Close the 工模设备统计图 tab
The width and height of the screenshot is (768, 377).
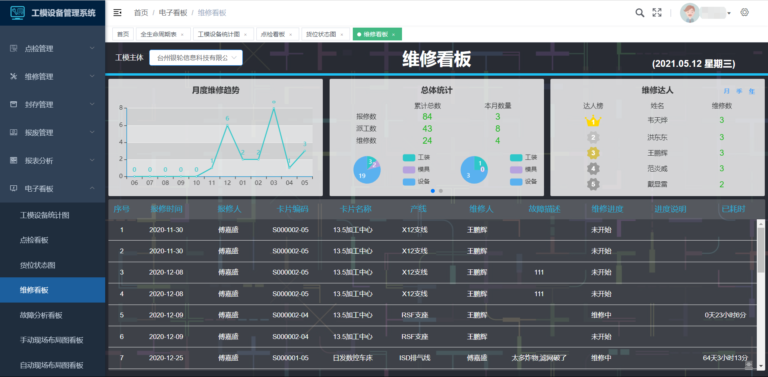click(x=245, y=35)
